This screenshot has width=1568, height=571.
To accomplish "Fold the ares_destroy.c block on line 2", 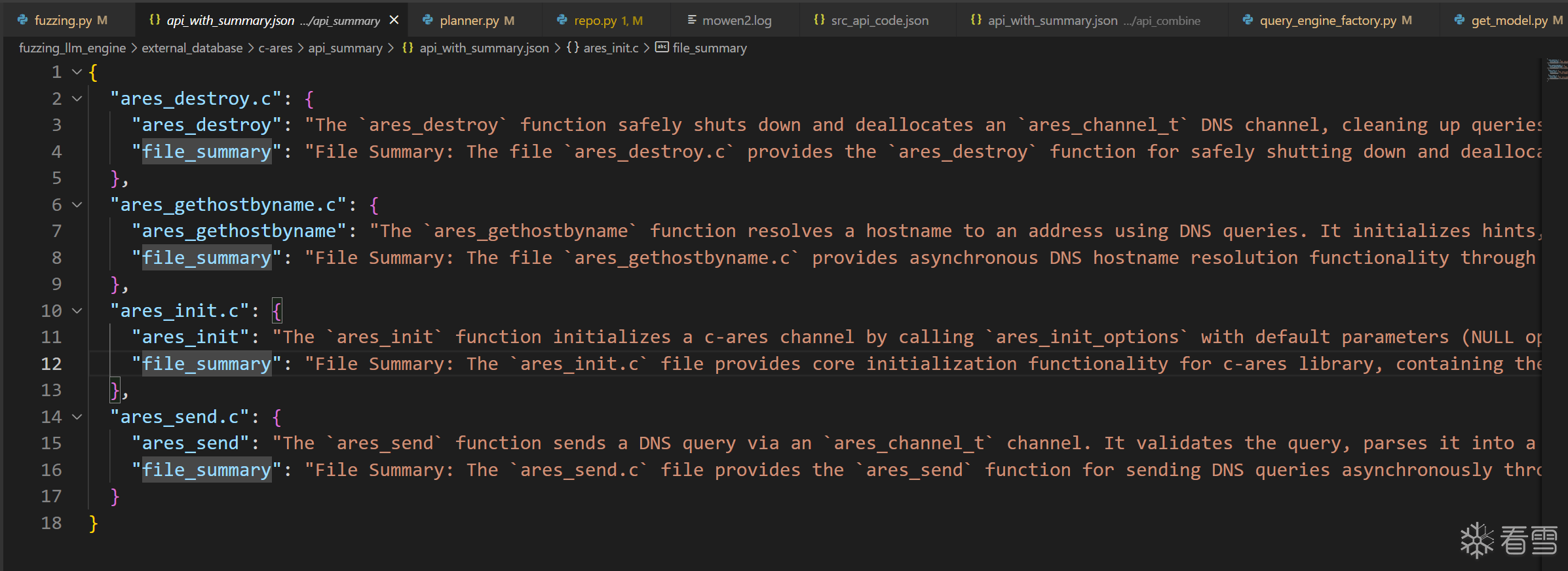I will [x=77, y=99].
